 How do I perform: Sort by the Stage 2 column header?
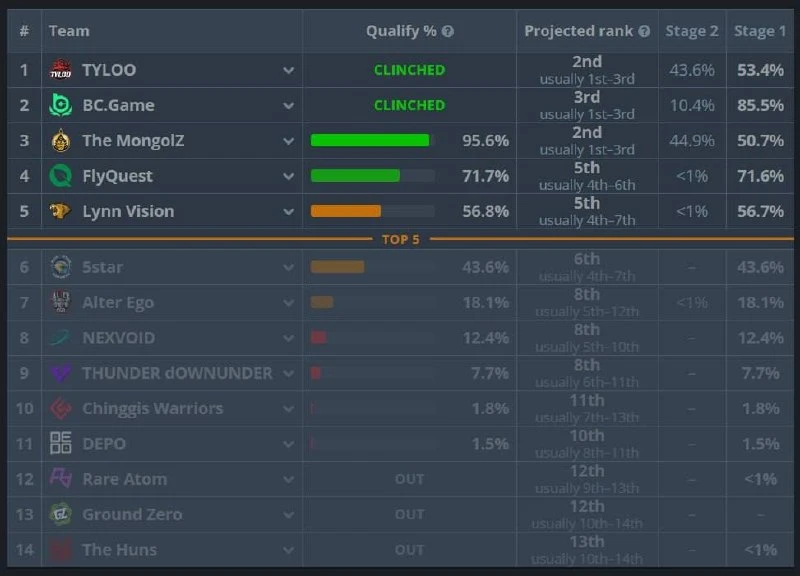point(691,31)
